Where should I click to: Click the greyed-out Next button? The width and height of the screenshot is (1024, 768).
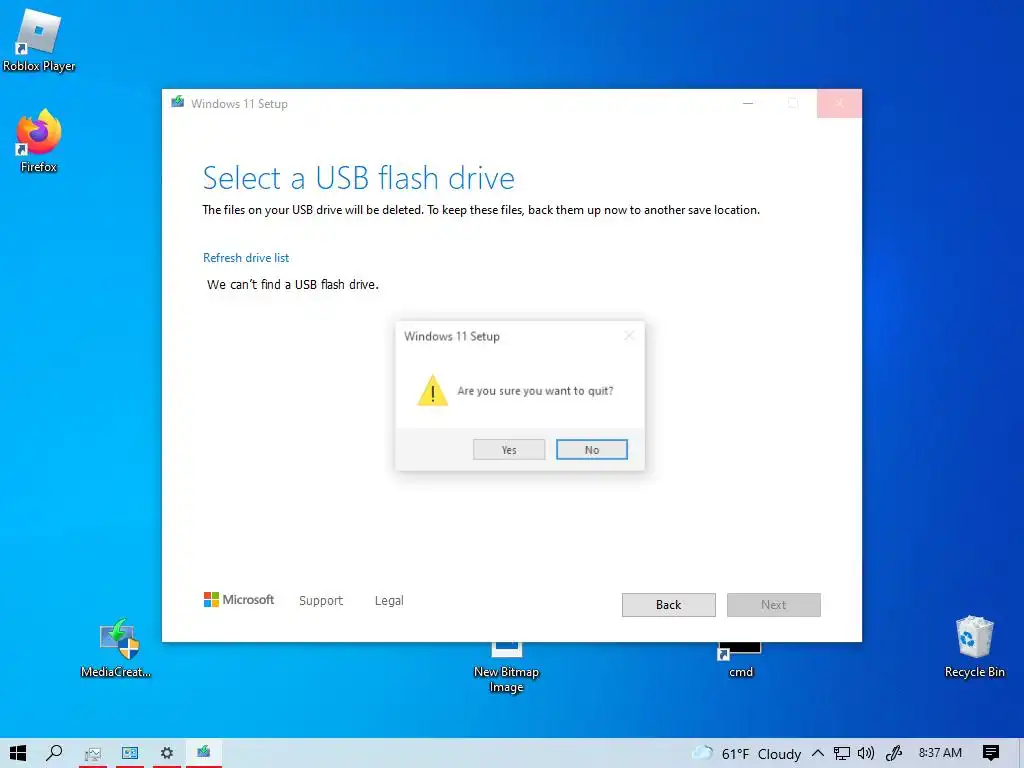773,605
